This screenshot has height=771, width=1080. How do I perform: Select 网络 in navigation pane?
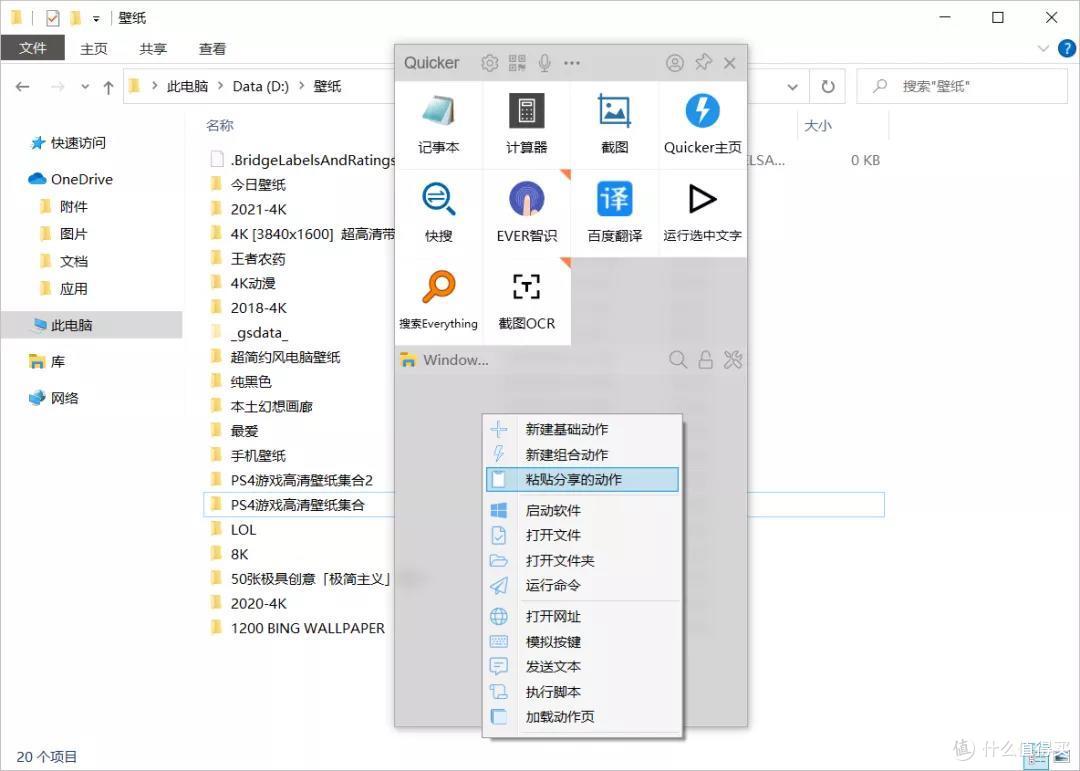click(54, 398)
